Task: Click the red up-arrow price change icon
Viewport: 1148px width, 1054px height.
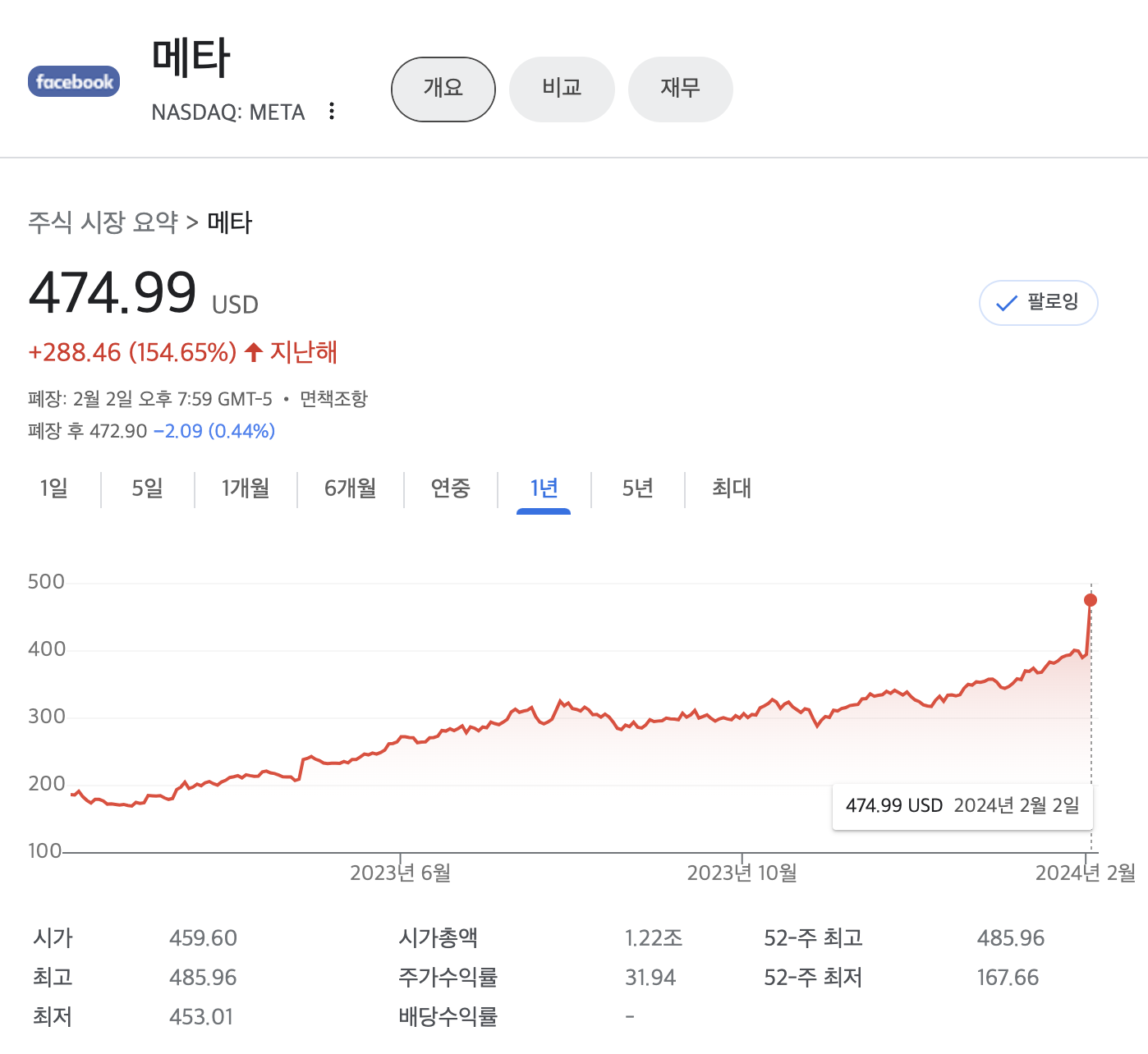Action: click(x=254, y=352)
